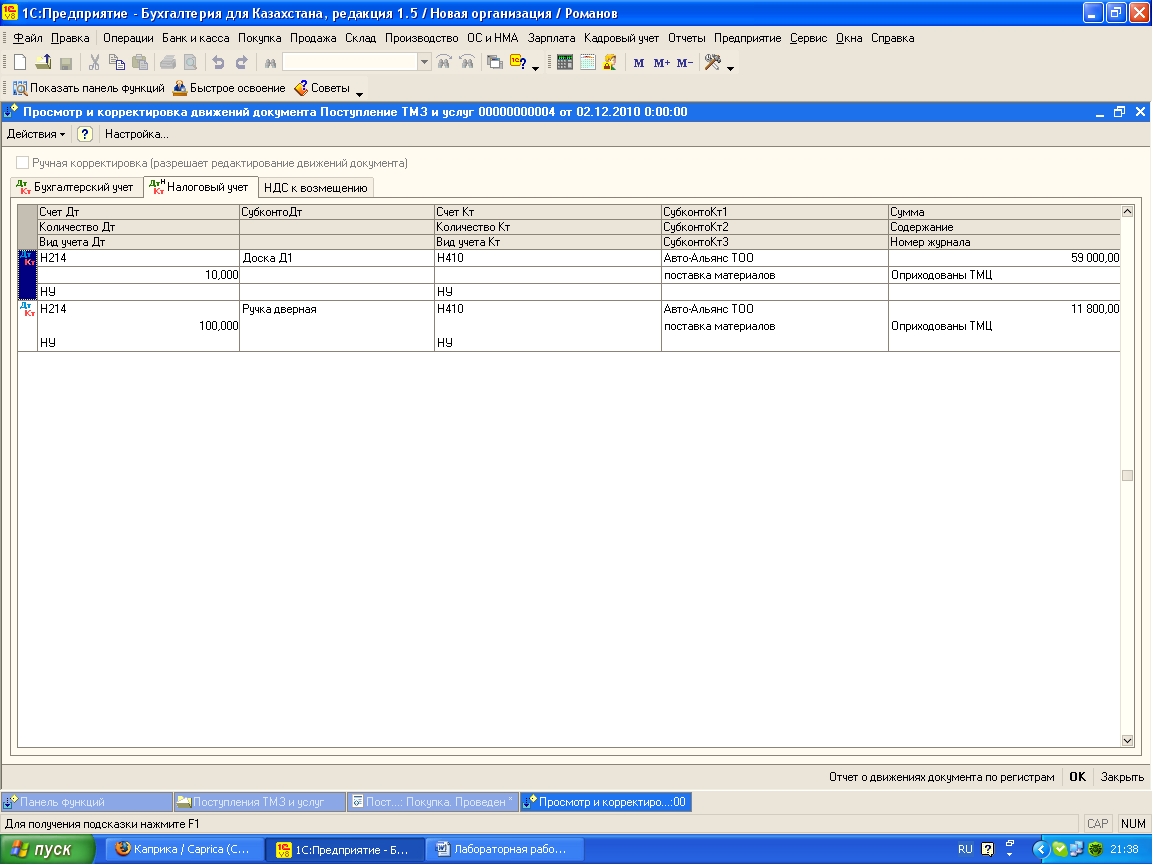
Task: Switch to Панель функций window tab
Action: [87, 802]
